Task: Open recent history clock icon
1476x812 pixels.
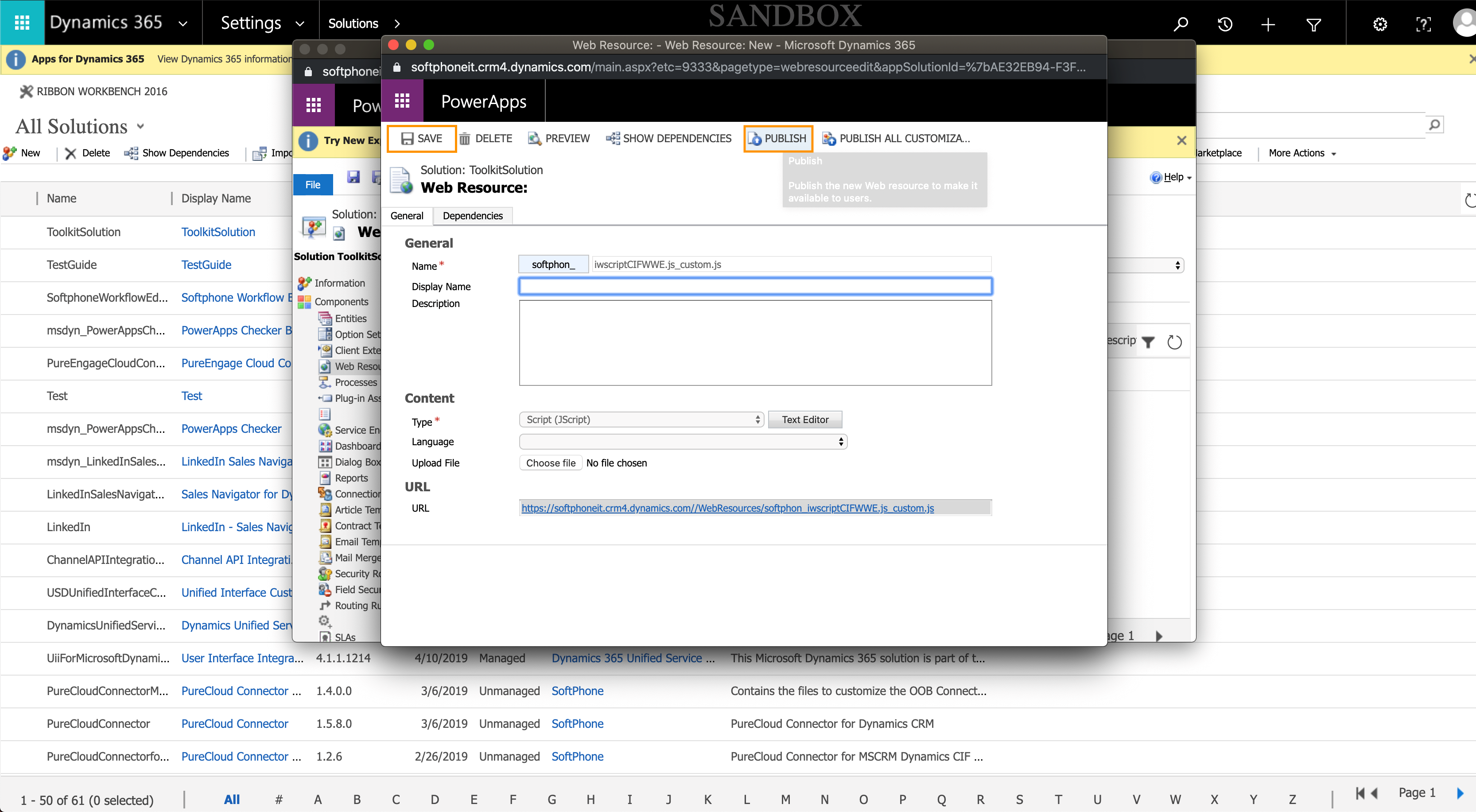Action: pos(1224,23)
